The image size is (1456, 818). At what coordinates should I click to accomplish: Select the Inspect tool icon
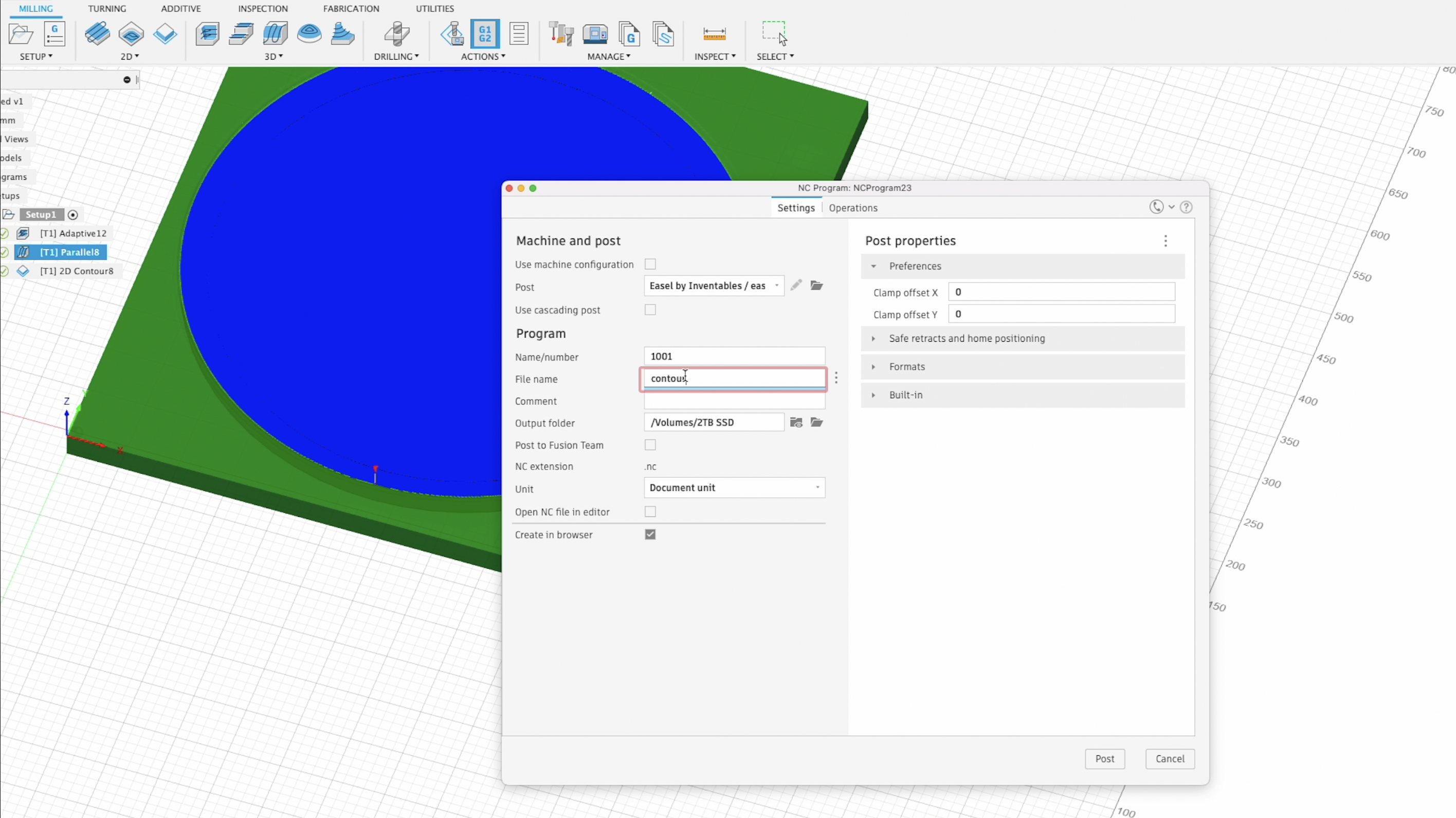[x=714, y=34]
